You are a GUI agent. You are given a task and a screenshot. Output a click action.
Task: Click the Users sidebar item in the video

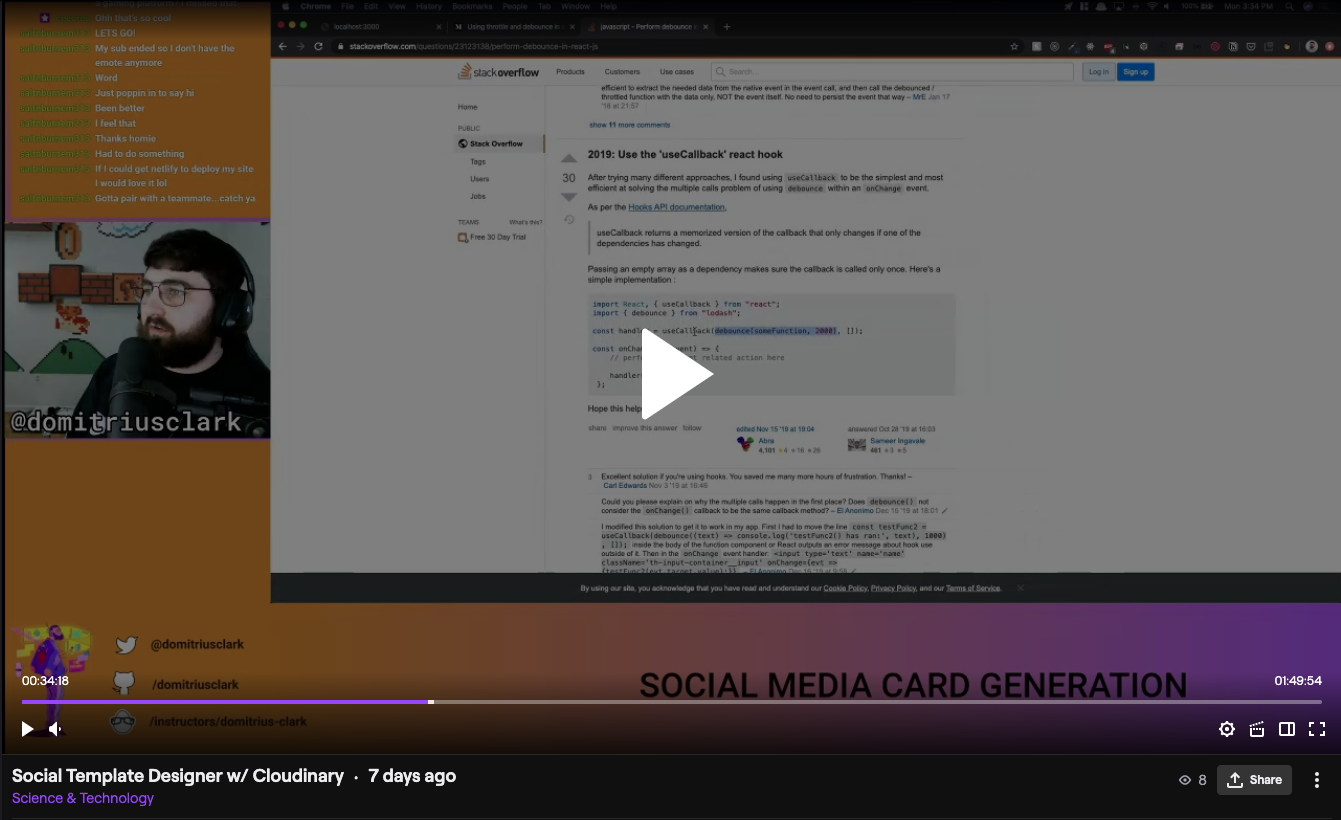(x=480, y=179)
